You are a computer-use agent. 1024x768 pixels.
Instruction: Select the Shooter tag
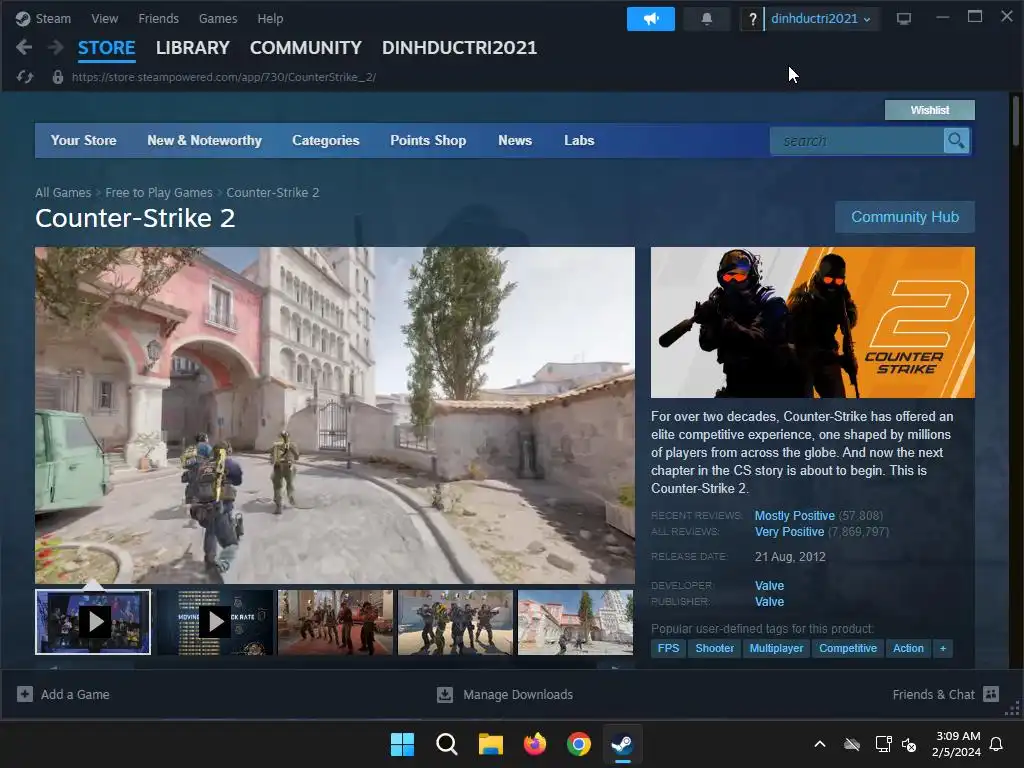pos(714,648)
